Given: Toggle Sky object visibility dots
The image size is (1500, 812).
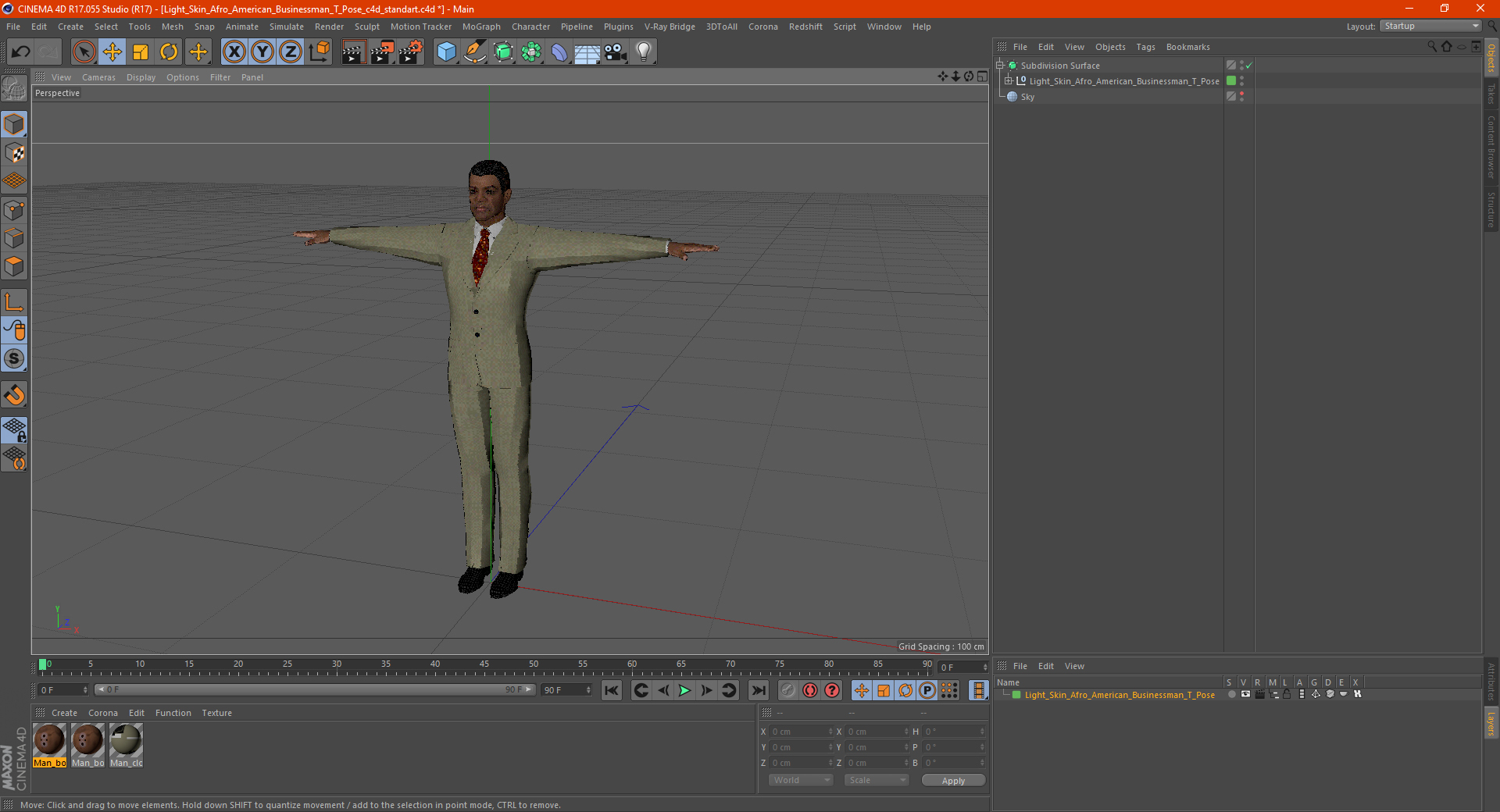Looking at the screenshot, I should click(x=1241, y=97).
